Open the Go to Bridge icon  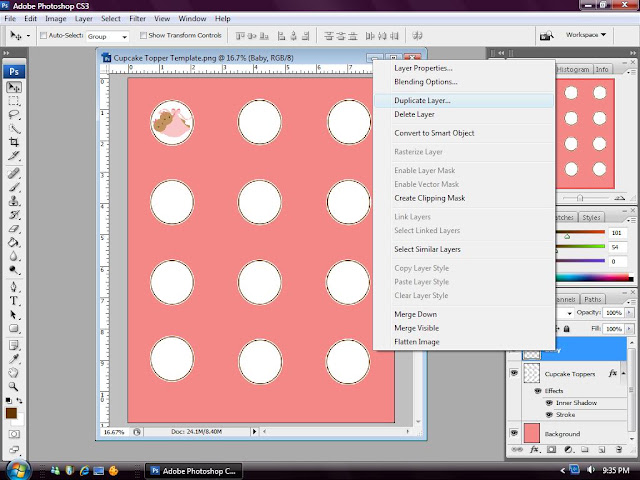click(x=546, y=36)
